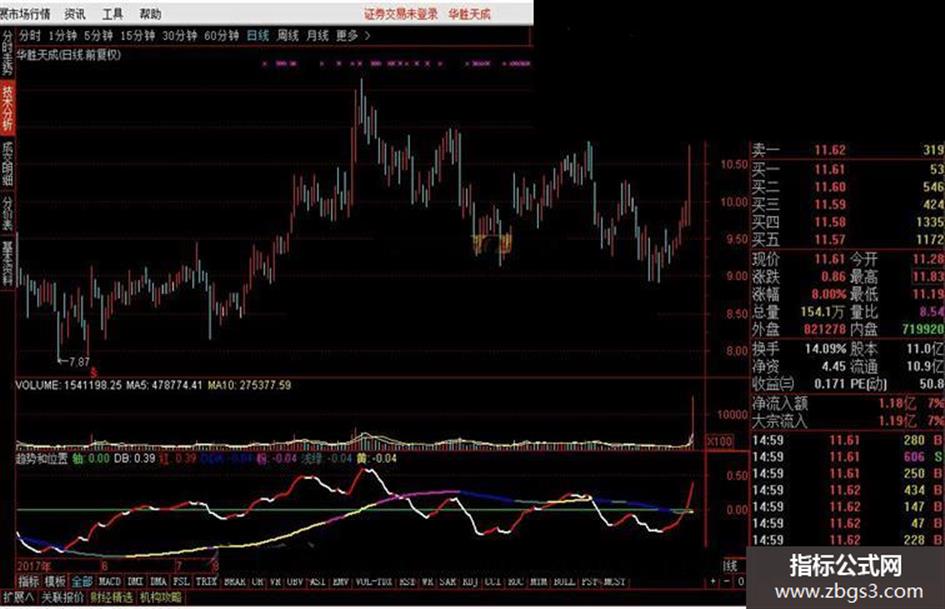Open 分时走势 in left sidebar
Image resolution: width=945 pixels, height=609 pixels.
(7, 53)
